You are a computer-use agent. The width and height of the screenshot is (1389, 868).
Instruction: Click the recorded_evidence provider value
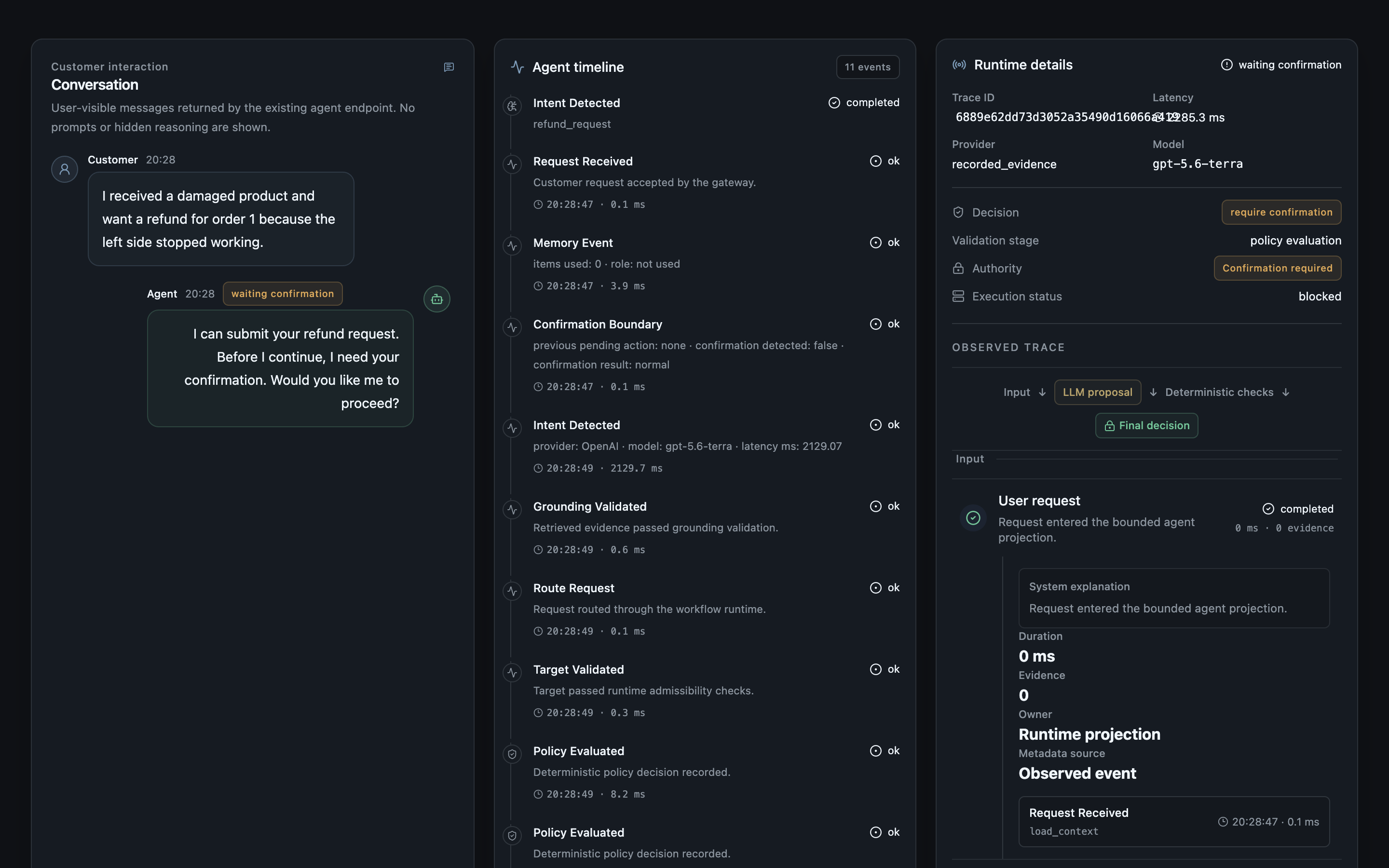pyautogui.click(x=1004, y=164)
